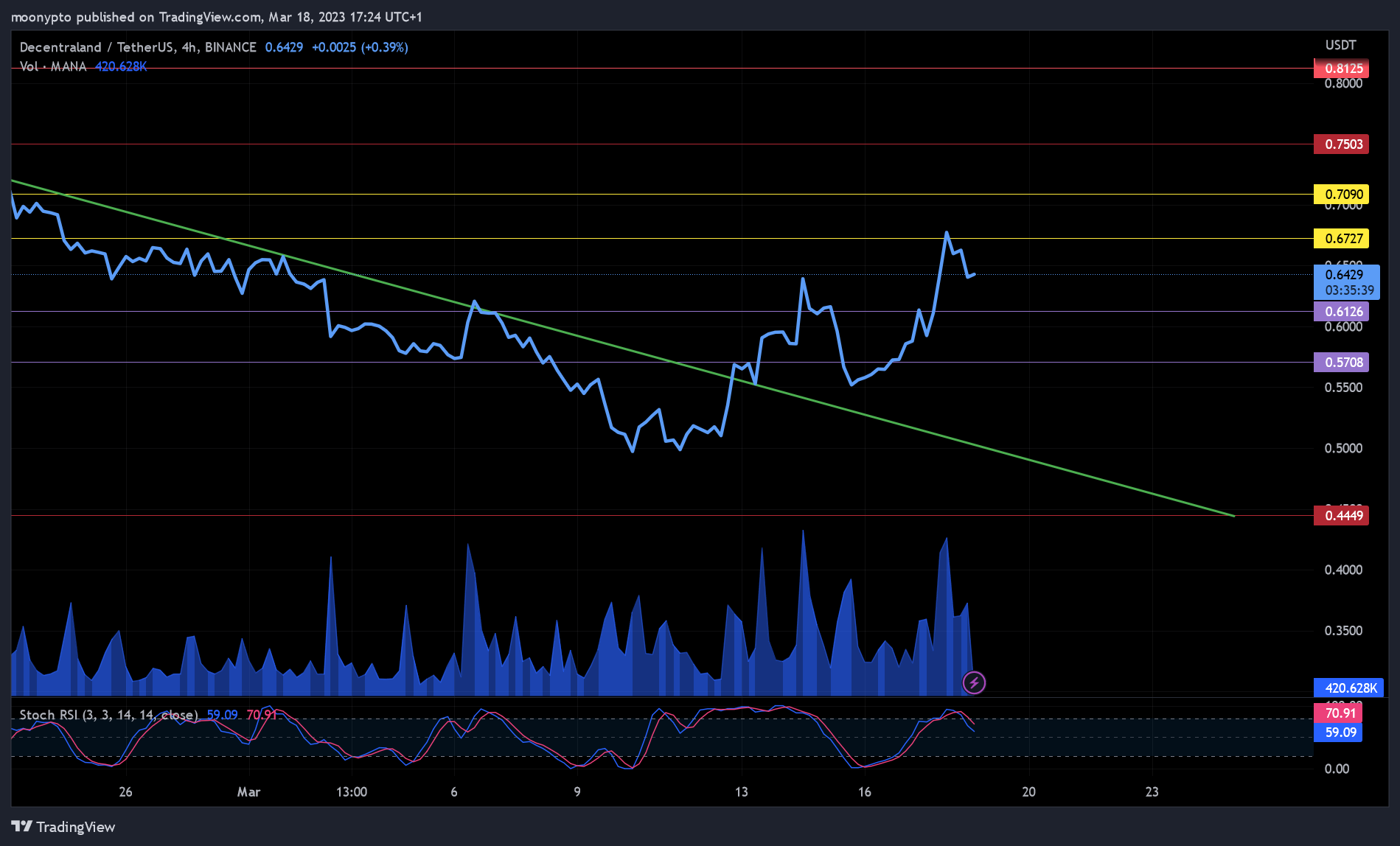Click the 13:00 time axis label
This screenshot has height=846, width=1400.
pos(352,792)
